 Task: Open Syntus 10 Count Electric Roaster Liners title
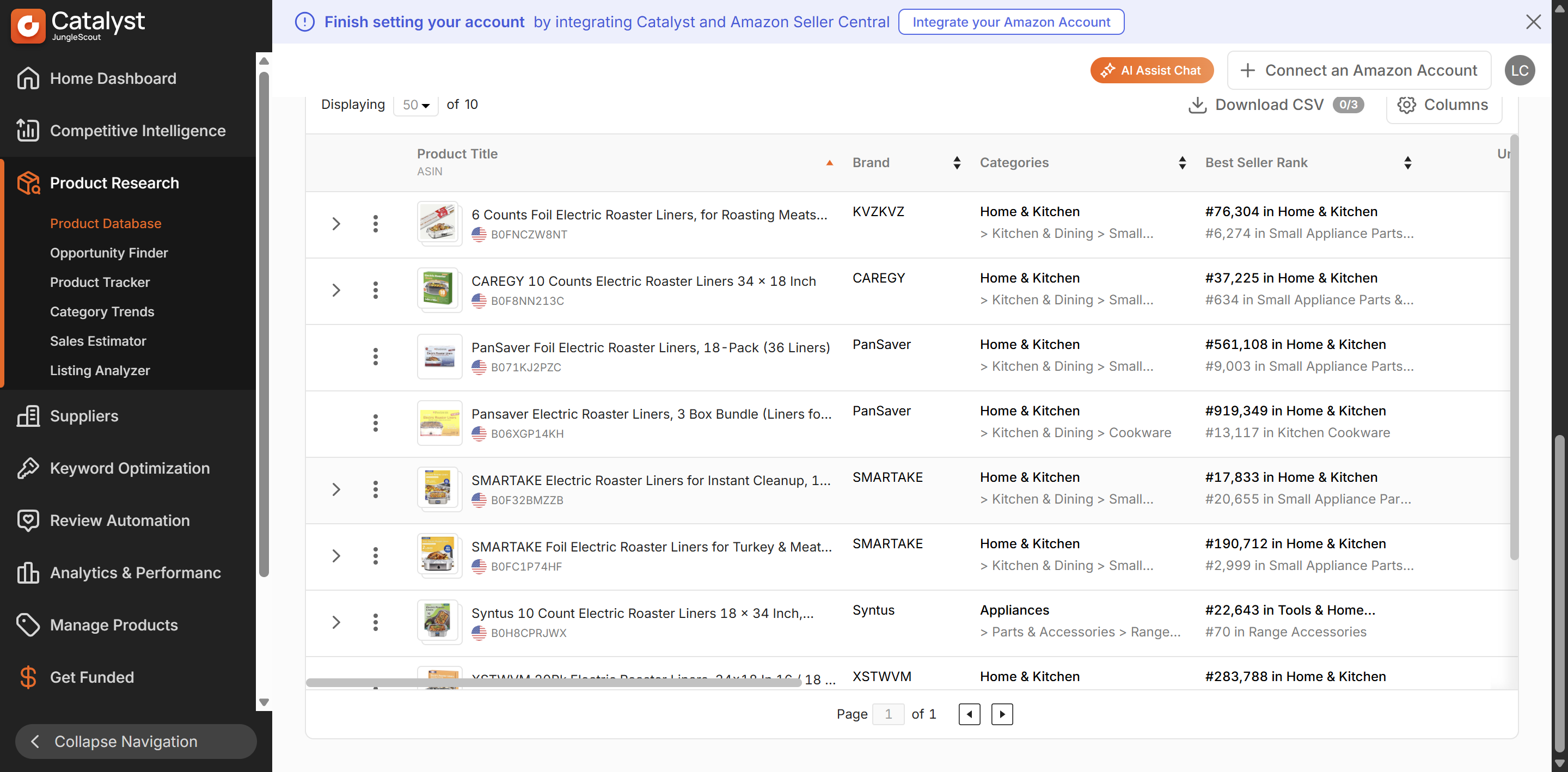pyautogui.click(x=642, y=613)
